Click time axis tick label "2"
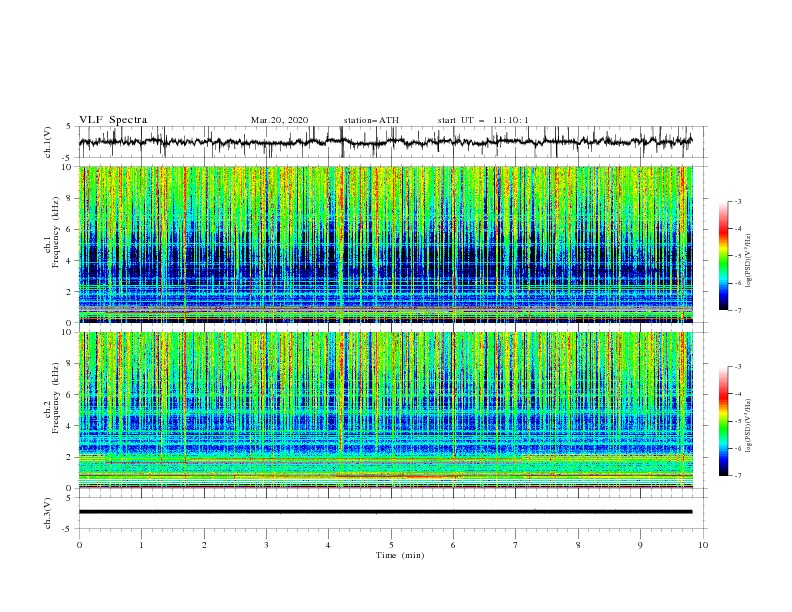The height and width of the screenshot is (612, 792). pos(204,545)
